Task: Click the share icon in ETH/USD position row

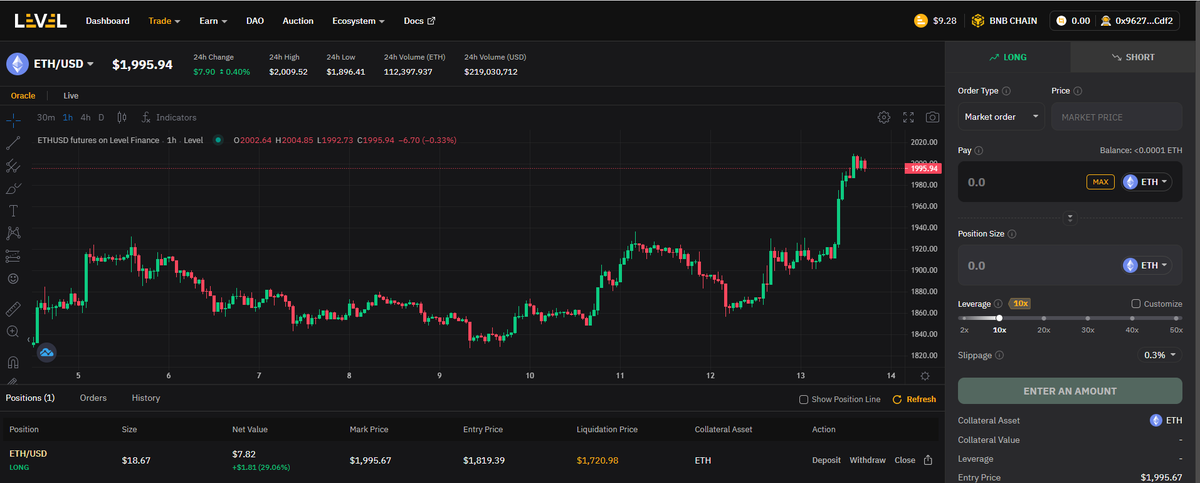Action: coord(927,460)
